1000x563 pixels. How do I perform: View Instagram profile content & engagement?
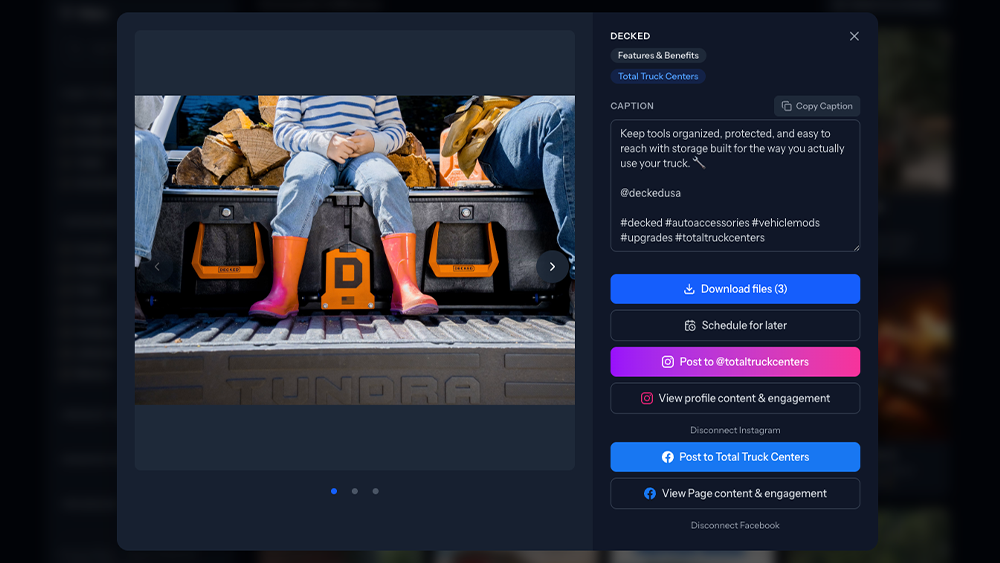point(735,398)
